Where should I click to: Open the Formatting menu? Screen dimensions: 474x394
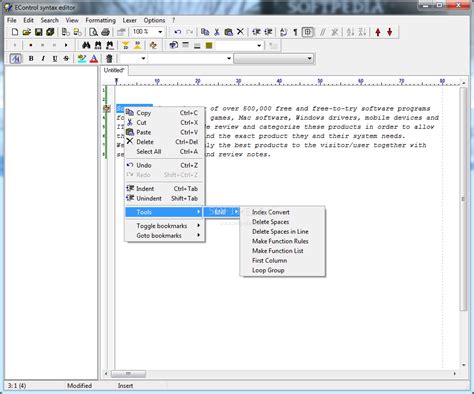pos(101,20)
